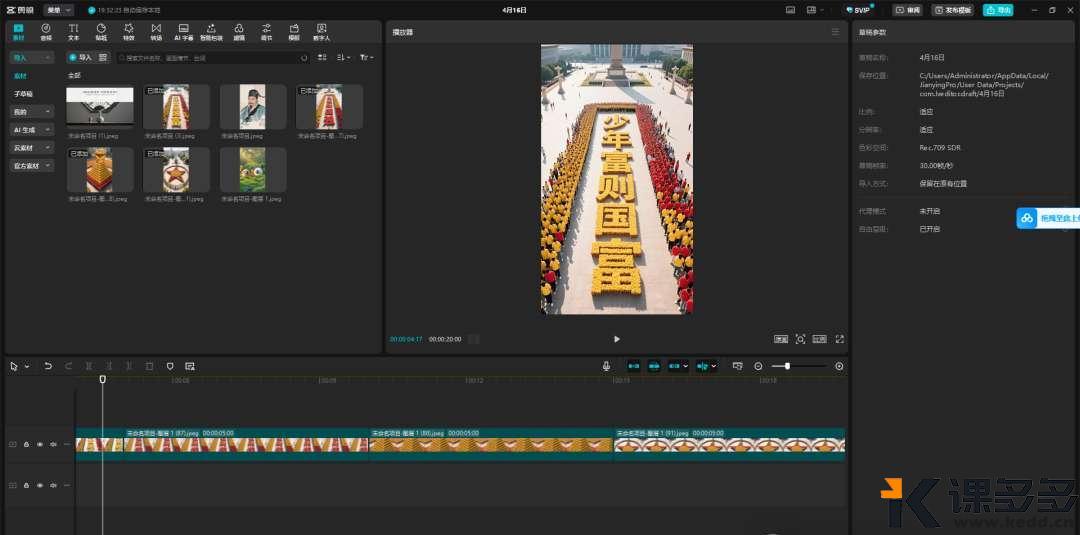
Task: Open the 贴纸 (Stickers) panel icon
Action: pos(101,31)
